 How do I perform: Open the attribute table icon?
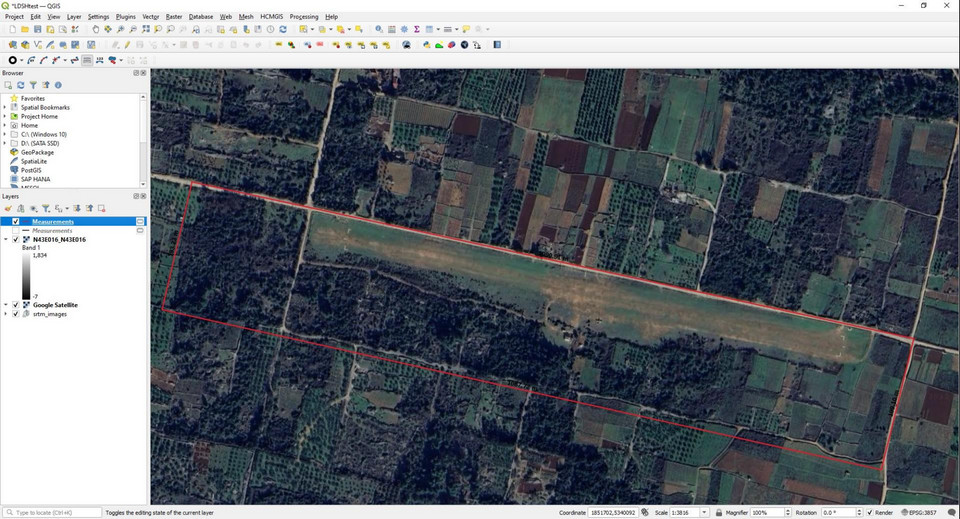tap(392, 29)
